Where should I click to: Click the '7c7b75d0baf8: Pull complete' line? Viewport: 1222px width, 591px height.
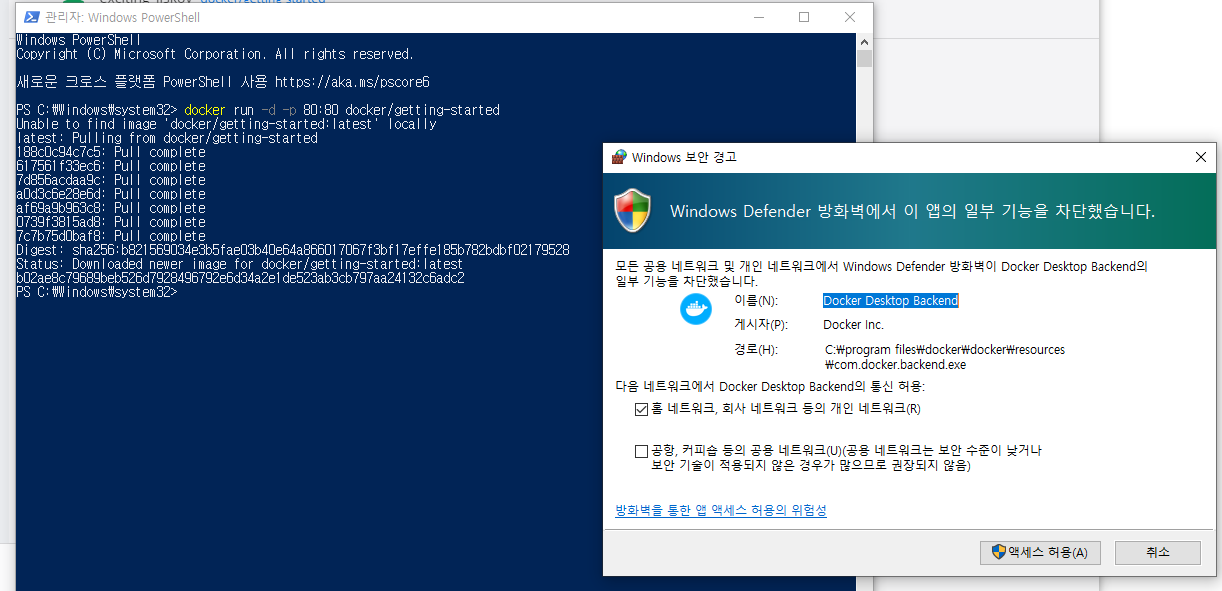[x=111, y=236]
